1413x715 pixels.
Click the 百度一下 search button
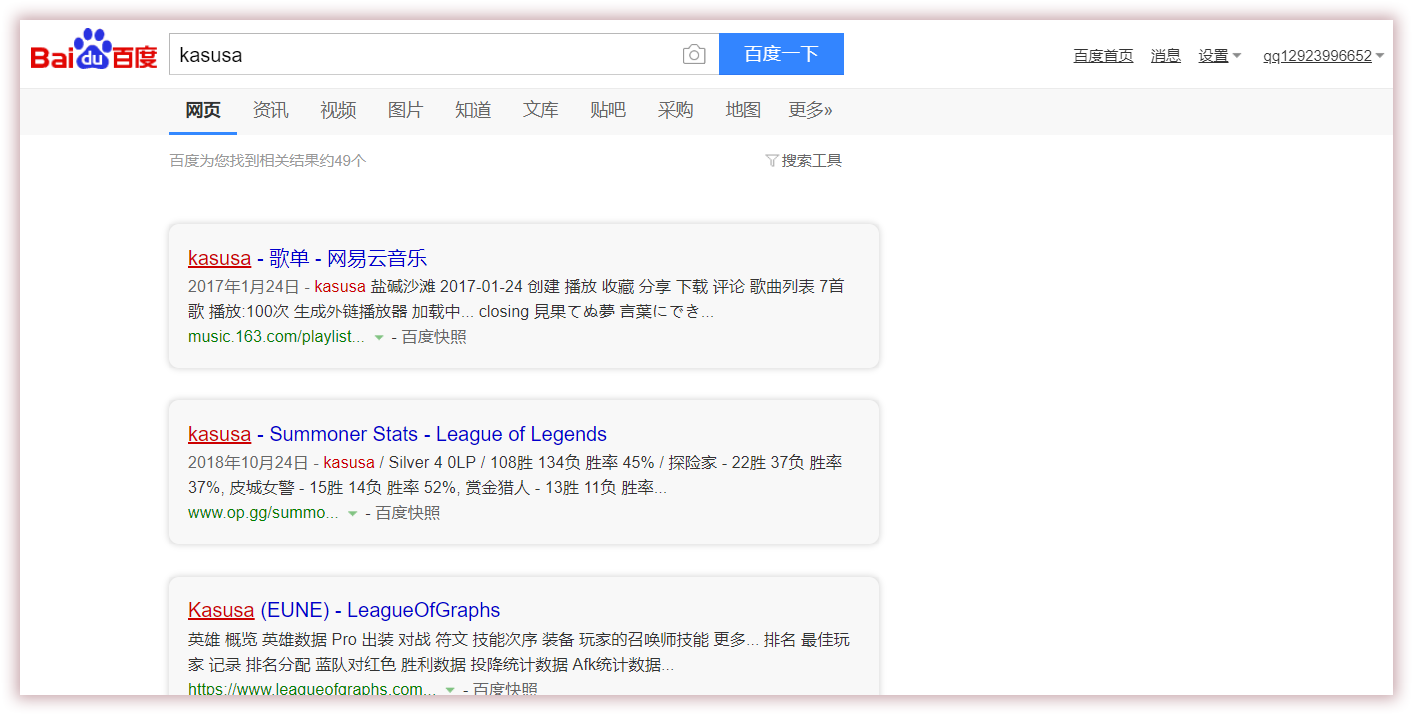781,54
